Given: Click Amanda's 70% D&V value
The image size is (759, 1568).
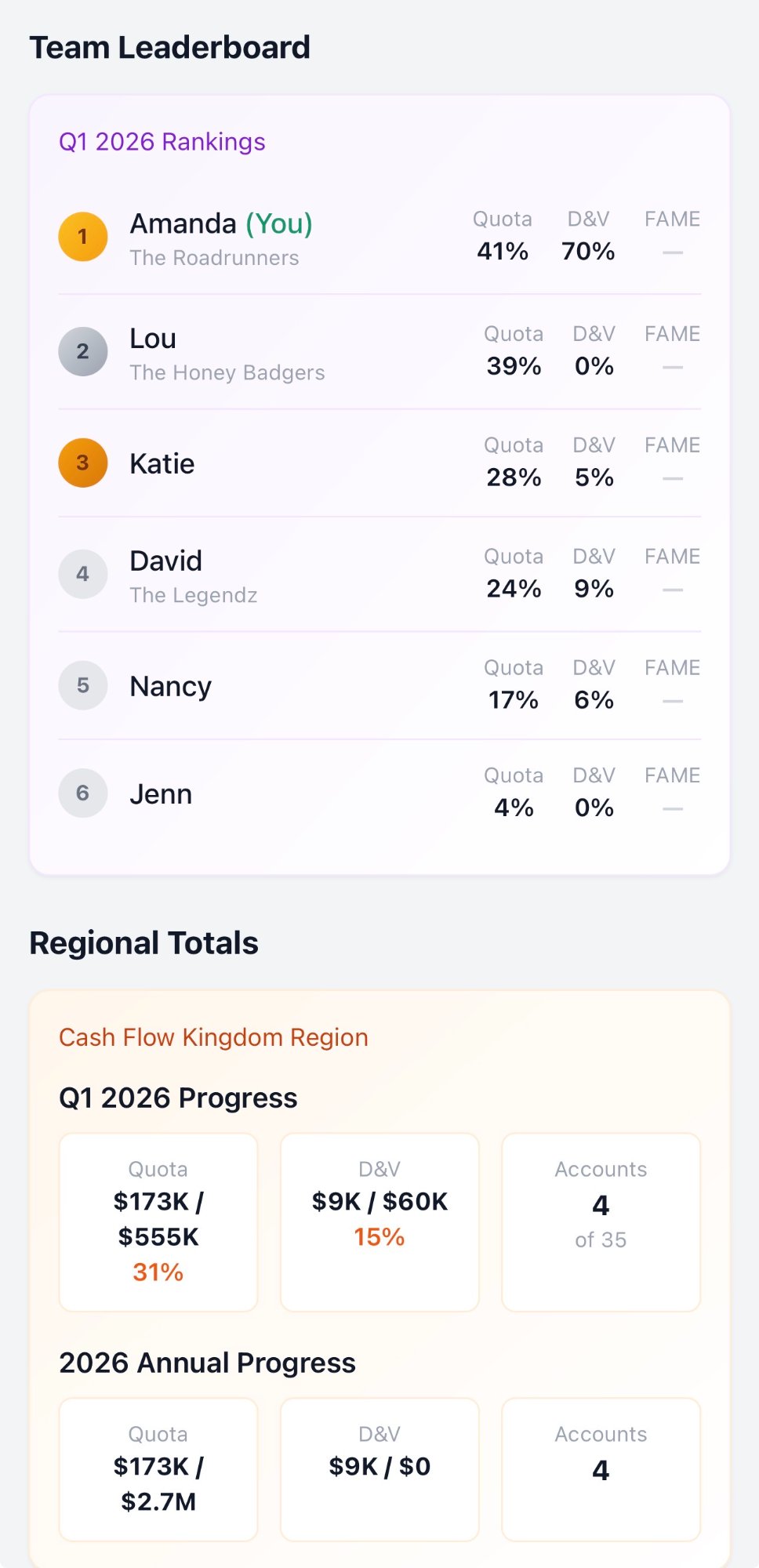Looking at the screenshot, I should pos(588,251).
